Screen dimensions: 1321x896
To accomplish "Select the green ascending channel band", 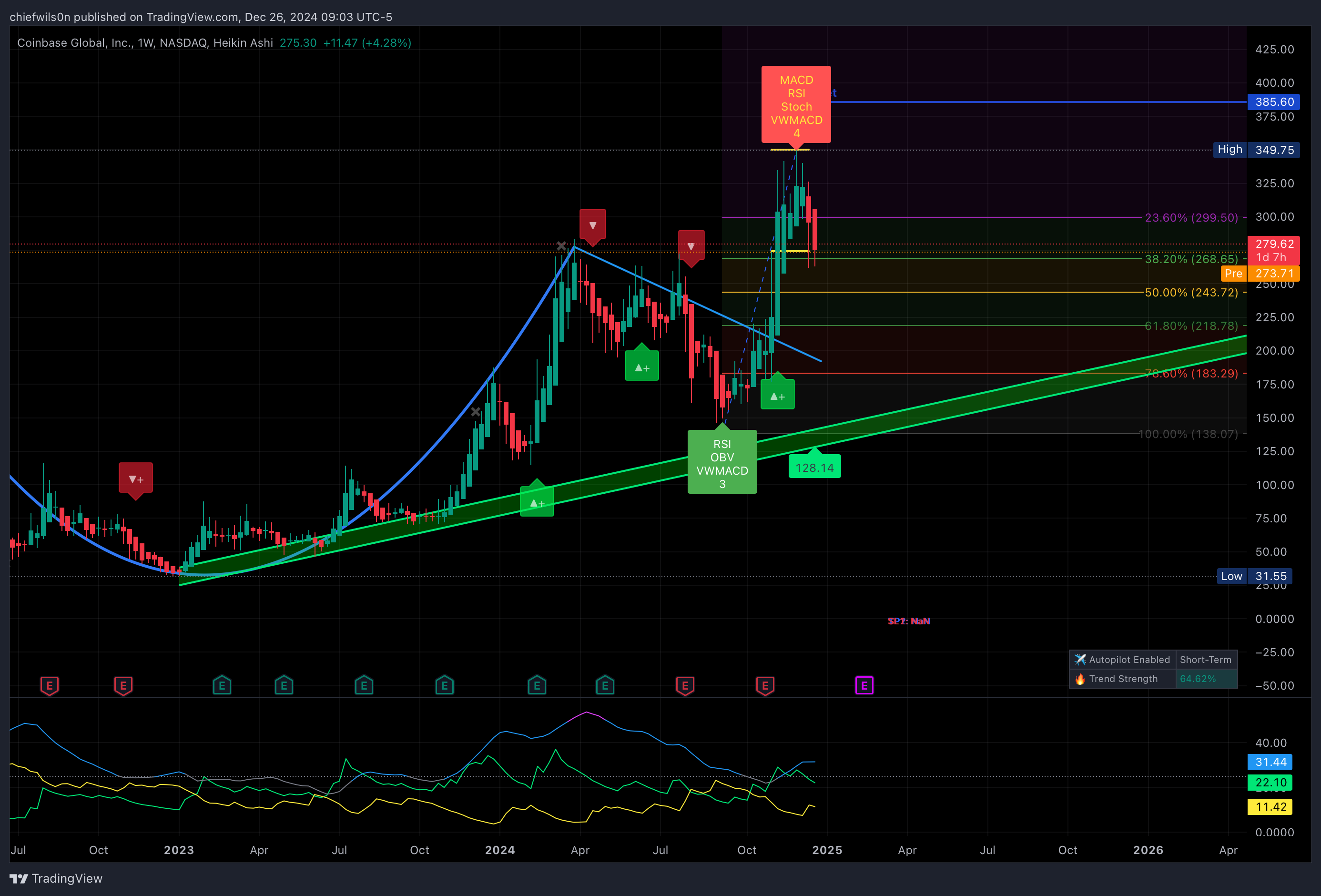I will click(713, 461).
